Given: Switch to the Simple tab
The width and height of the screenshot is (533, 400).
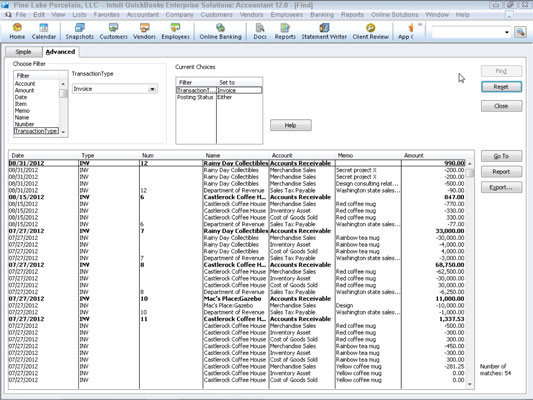Looking at the screenshot, I should pyautogui.click(x=23, y=52).
